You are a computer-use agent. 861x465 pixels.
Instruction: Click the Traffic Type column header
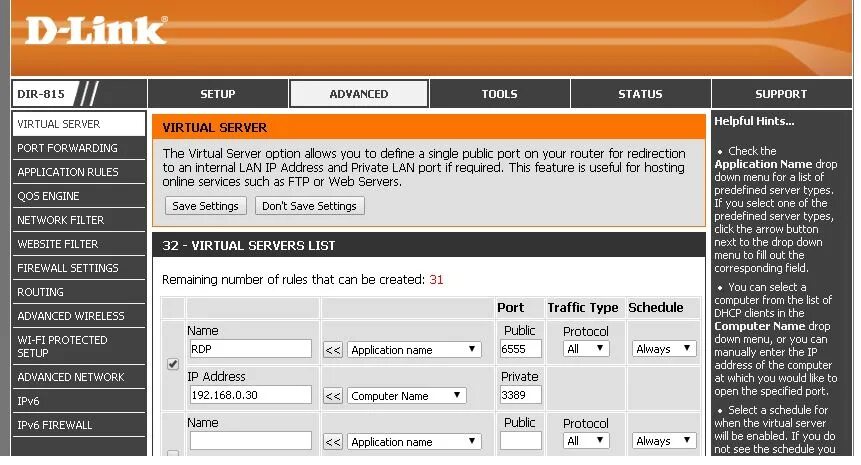click(583, 307)
